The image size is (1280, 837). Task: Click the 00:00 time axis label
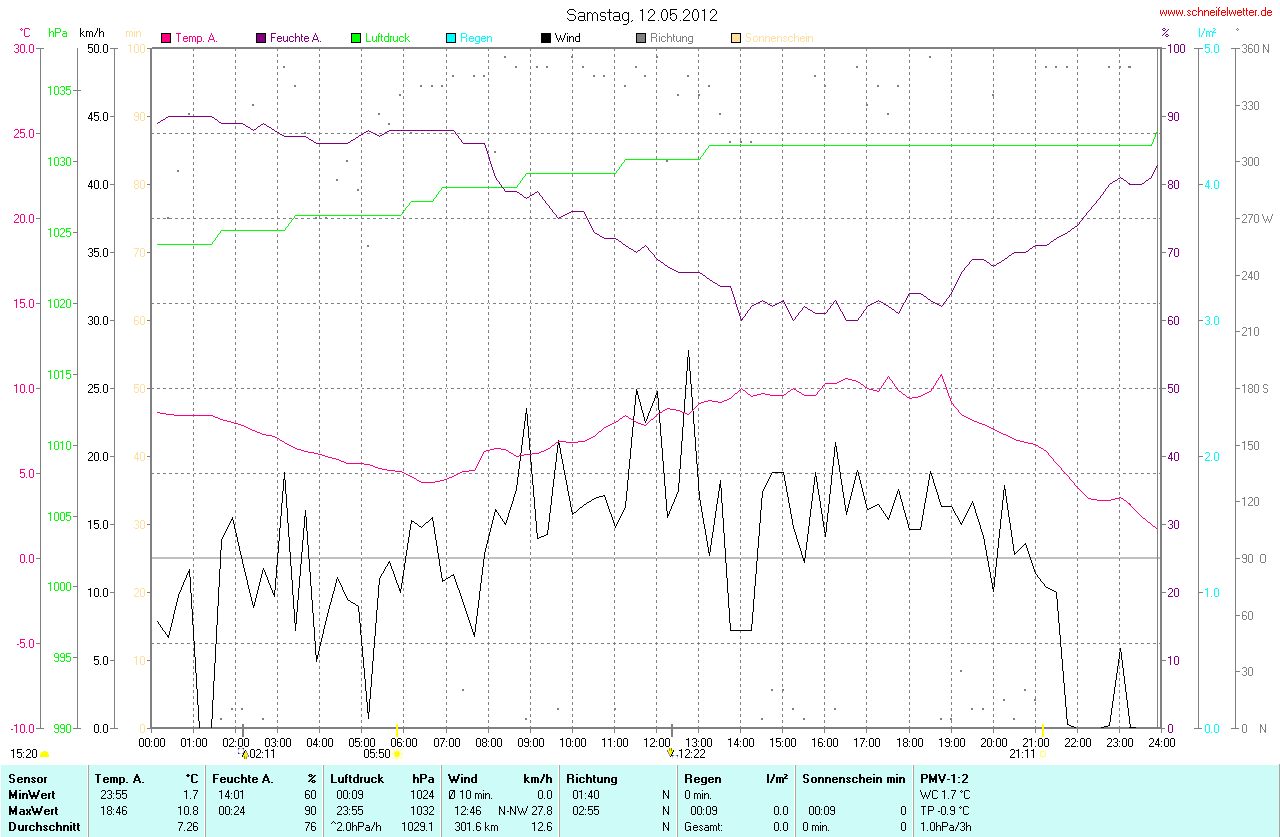[x=152, y=741]
